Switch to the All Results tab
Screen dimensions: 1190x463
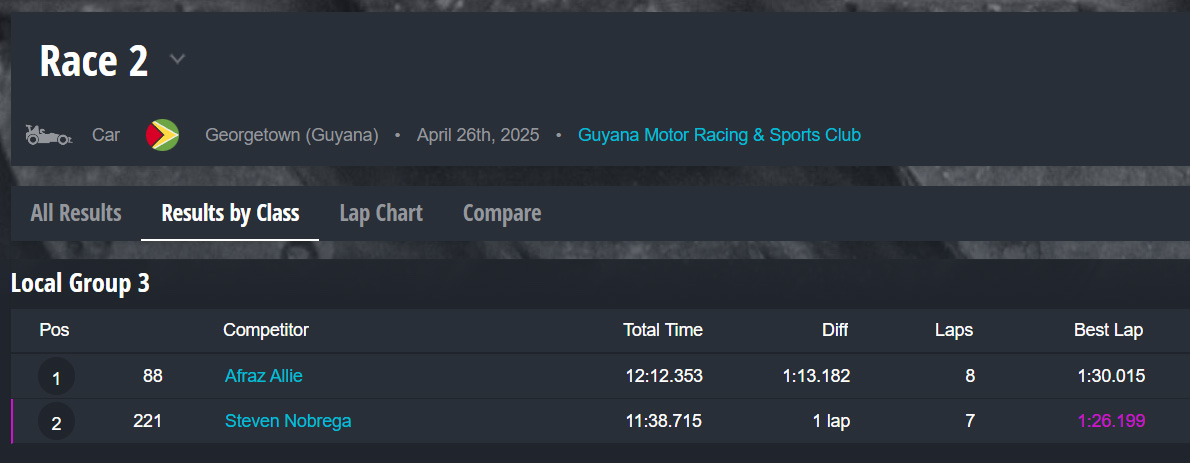tap(76, 213)
